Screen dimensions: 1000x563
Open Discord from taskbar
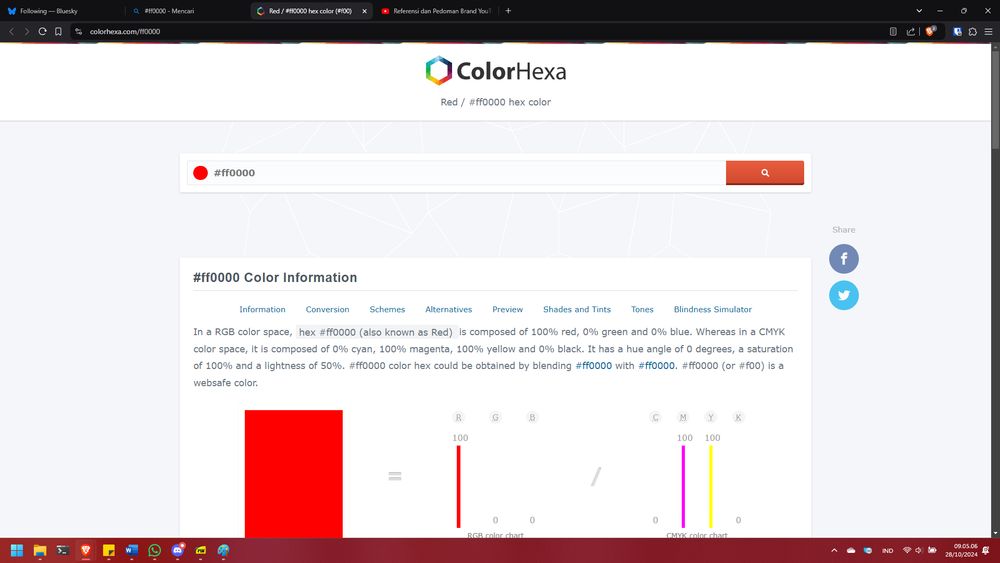point(178,550)
